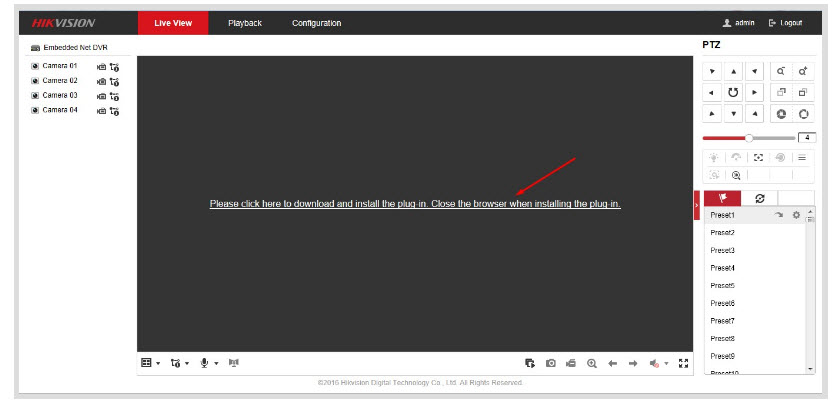833x404 pixels.
Task: Select Preset5 in the preset list
Action: point(722,286)
